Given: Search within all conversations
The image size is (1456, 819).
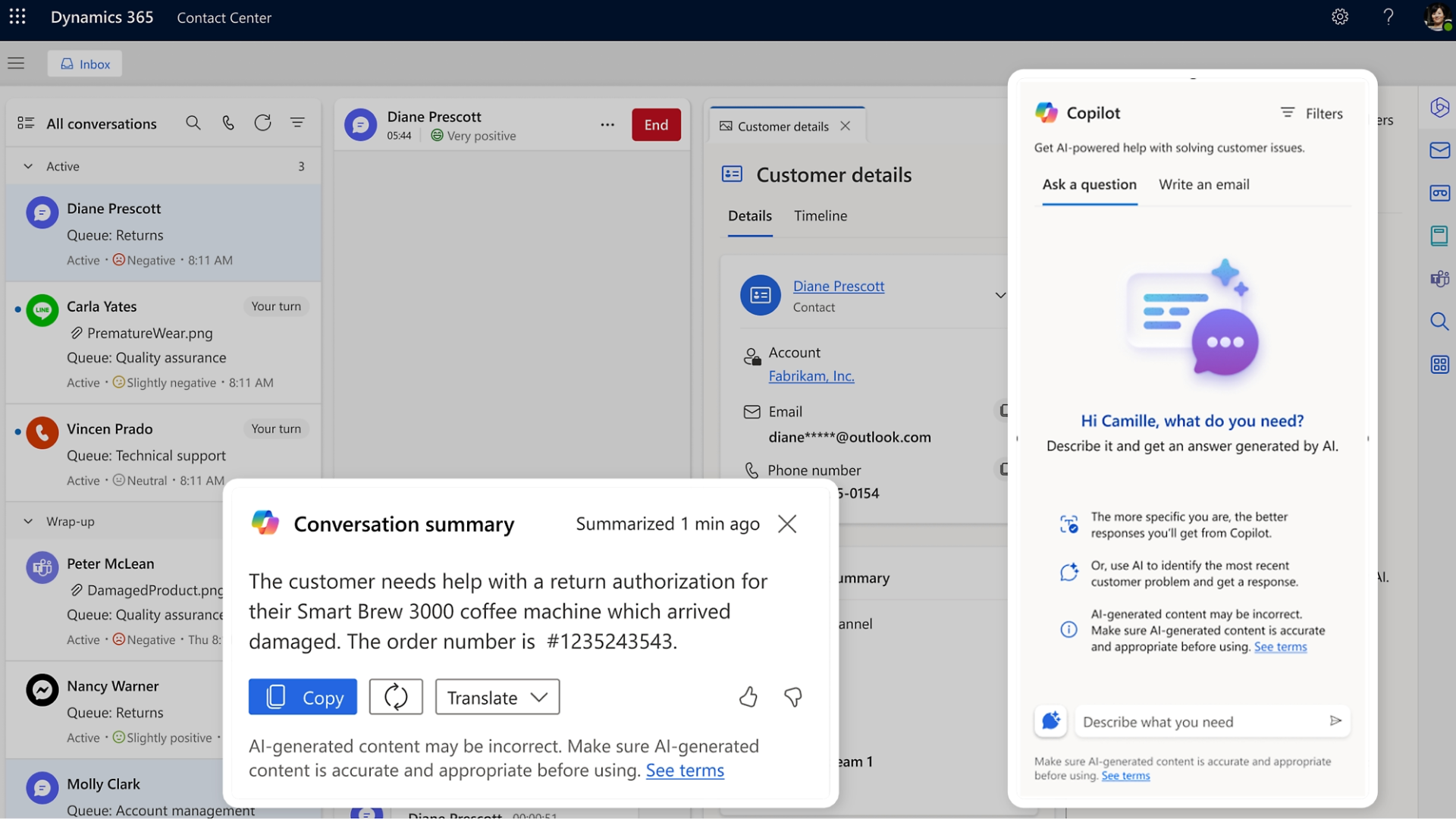Looking at the screenshot, I should 193,122.
